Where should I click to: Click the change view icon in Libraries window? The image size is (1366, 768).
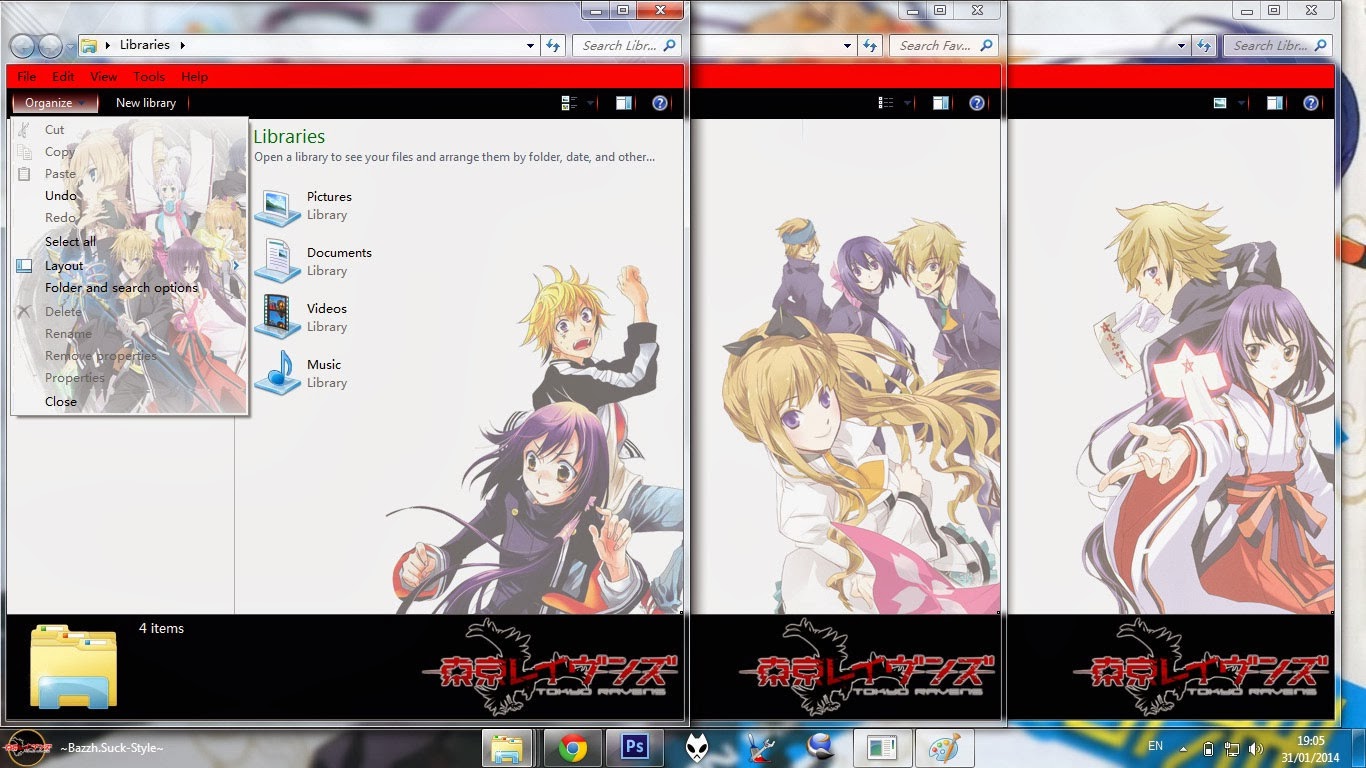click(x=570, y=103)
